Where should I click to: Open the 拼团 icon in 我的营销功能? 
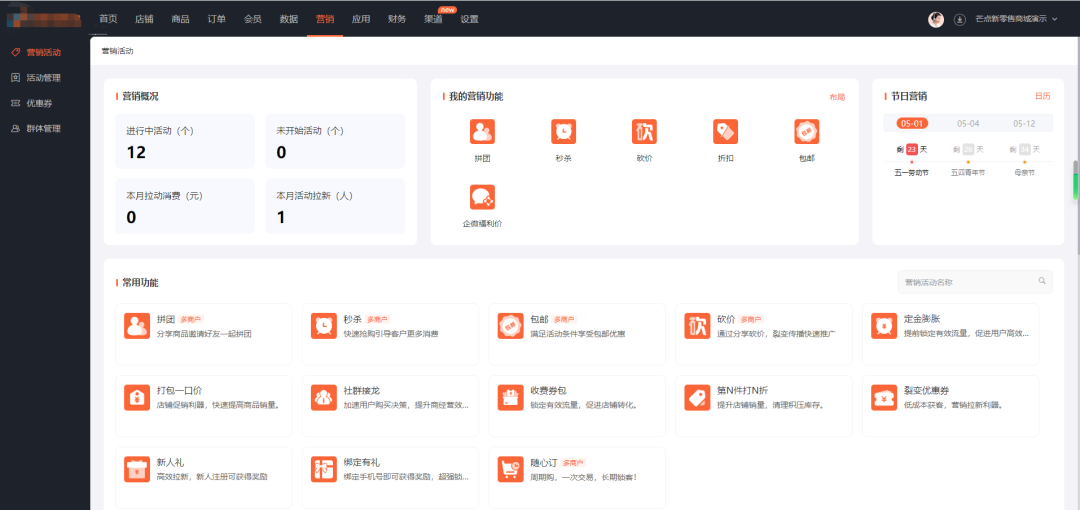(x=482, y=131)
